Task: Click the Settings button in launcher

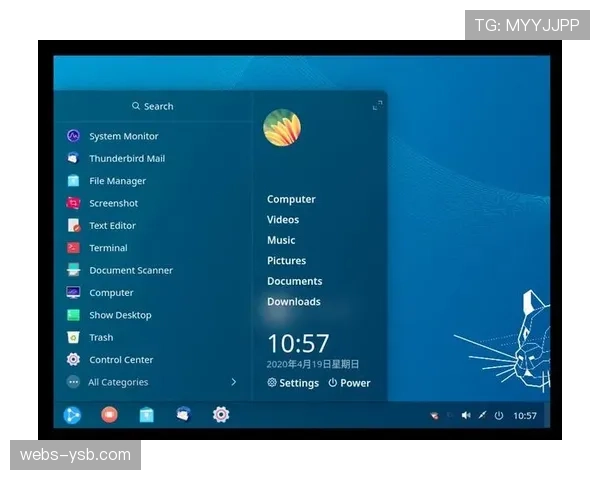Action: [293, 383]
